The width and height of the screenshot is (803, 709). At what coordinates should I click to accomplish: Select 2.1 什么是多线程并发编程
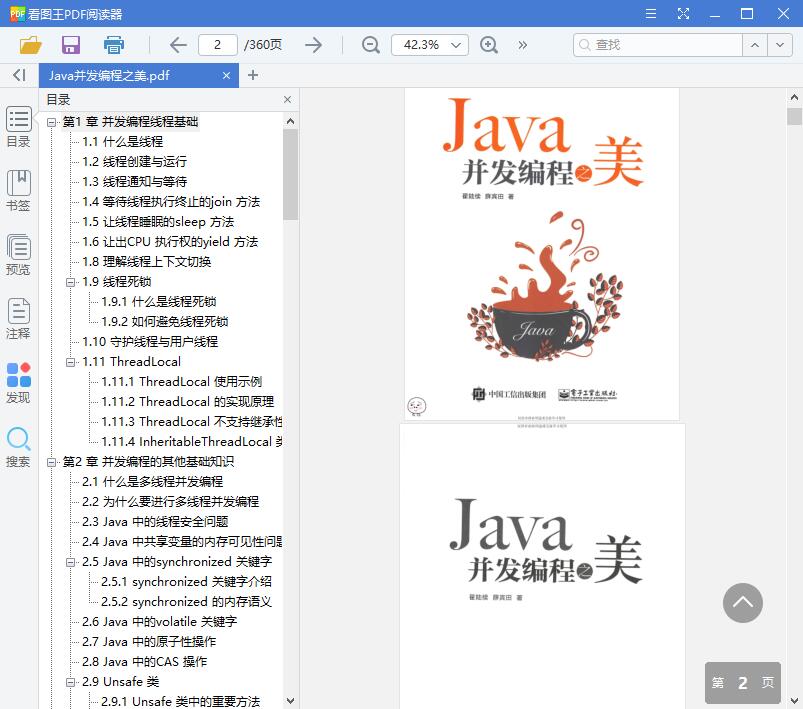point(153,482)
